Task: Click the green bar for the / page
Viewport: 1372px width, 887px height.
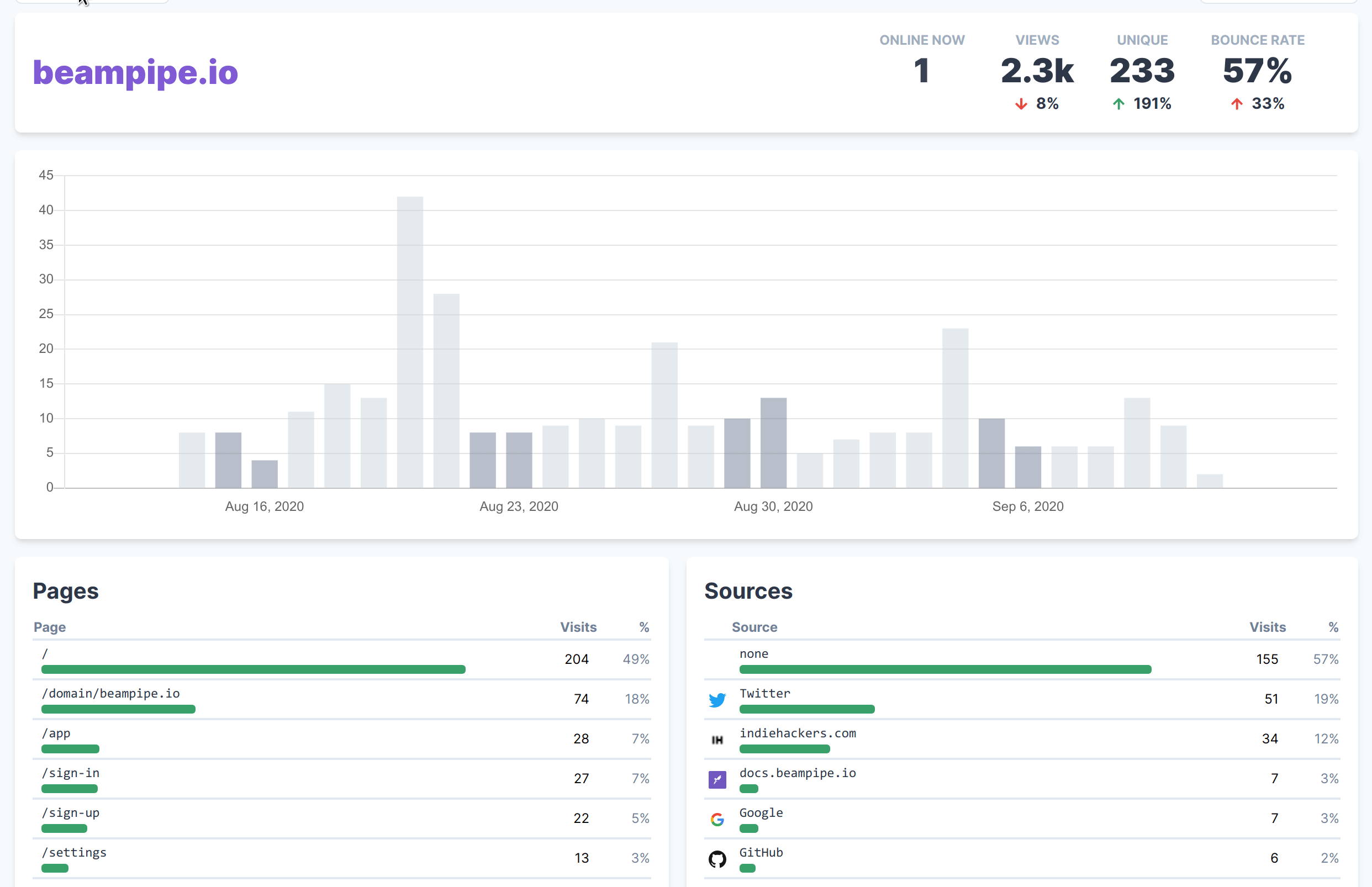Action: (x=253, y=669)
